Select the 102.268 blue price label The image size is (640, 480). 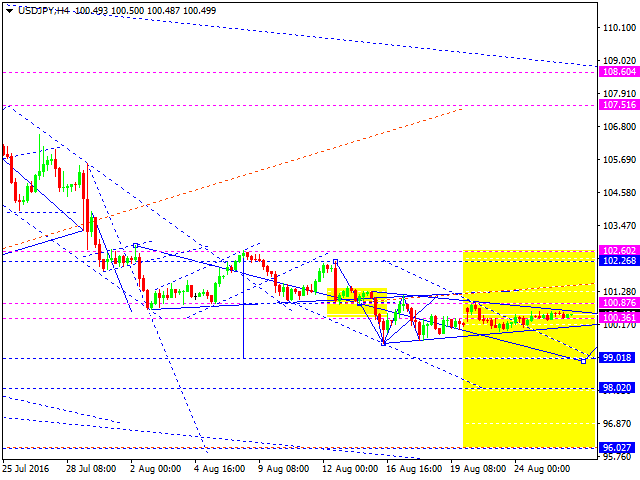(x=619, y=261)
